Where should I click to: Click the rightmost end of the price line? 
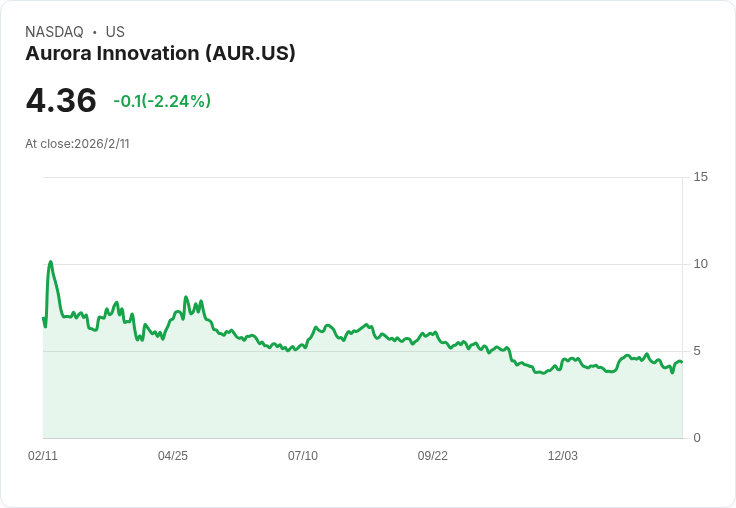click(681, 362)
